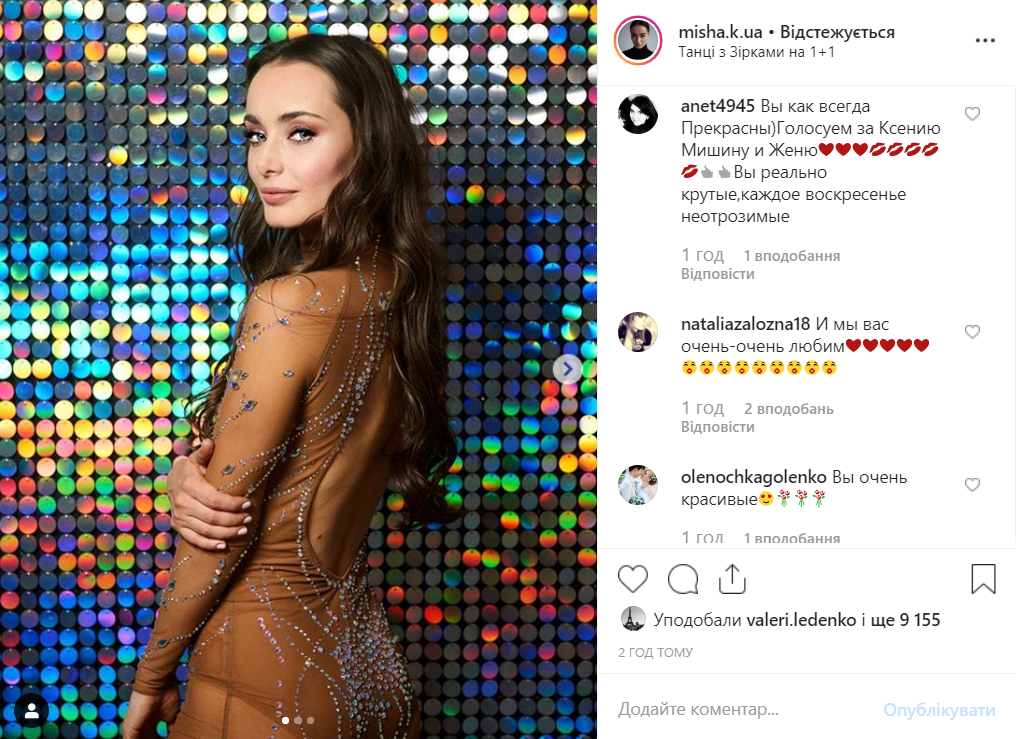This screenshot has height=739, width=1016.
Task: Select the second carousel dot indicator
Action: pyautogui.click(x=298, y=720)
